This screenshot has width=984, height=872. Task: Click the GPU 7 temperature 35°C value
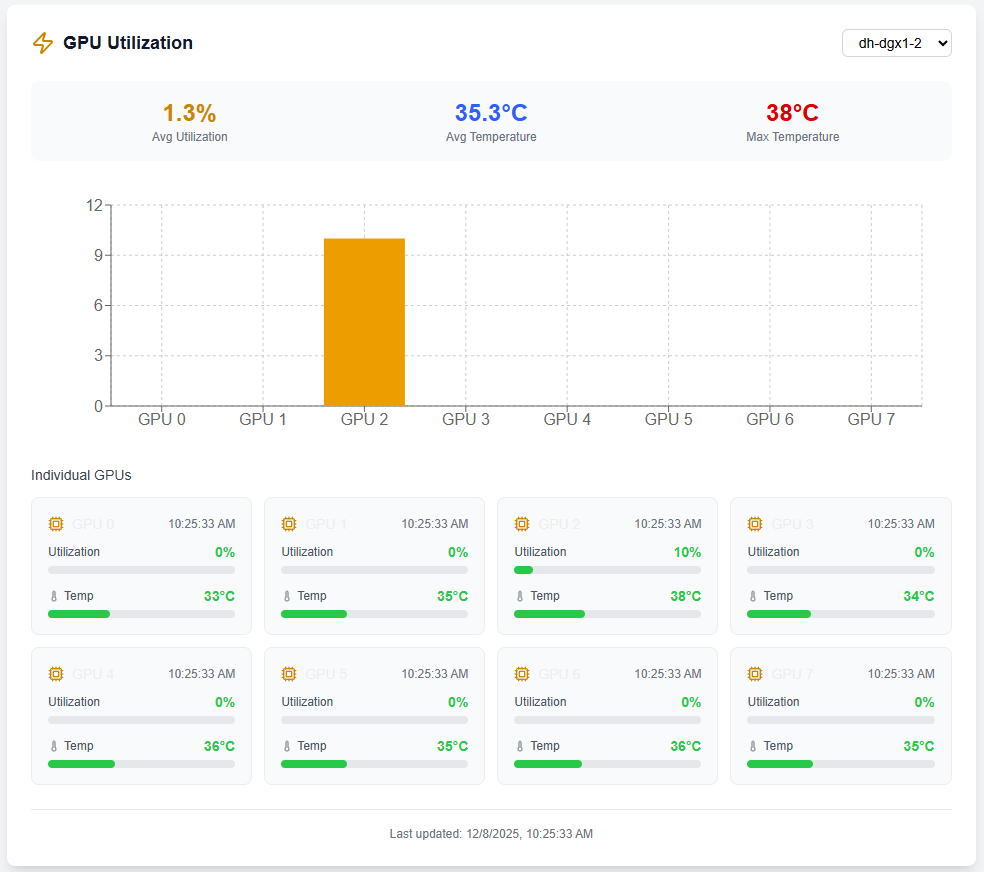click(918, 746)
